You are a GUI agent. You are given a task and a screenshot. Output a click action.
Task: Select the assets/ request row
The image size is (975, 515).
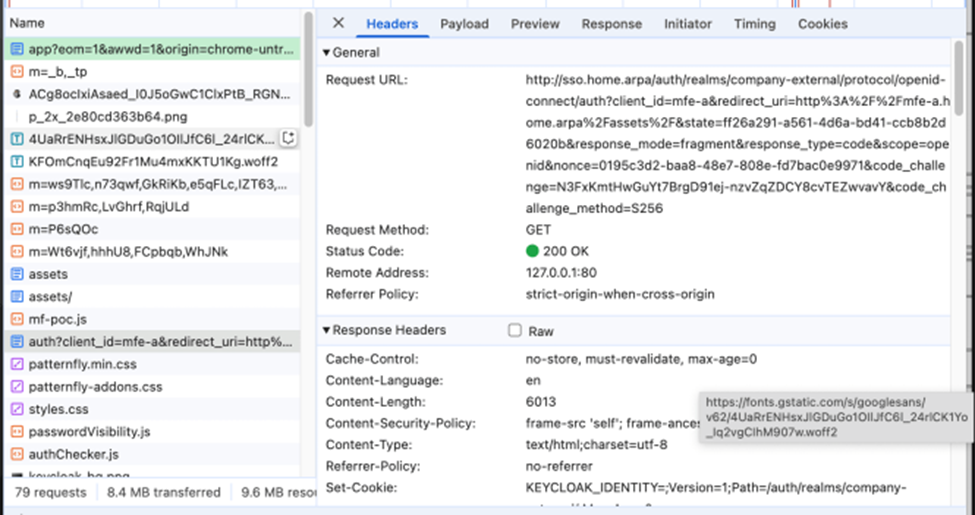click(152, 297)
